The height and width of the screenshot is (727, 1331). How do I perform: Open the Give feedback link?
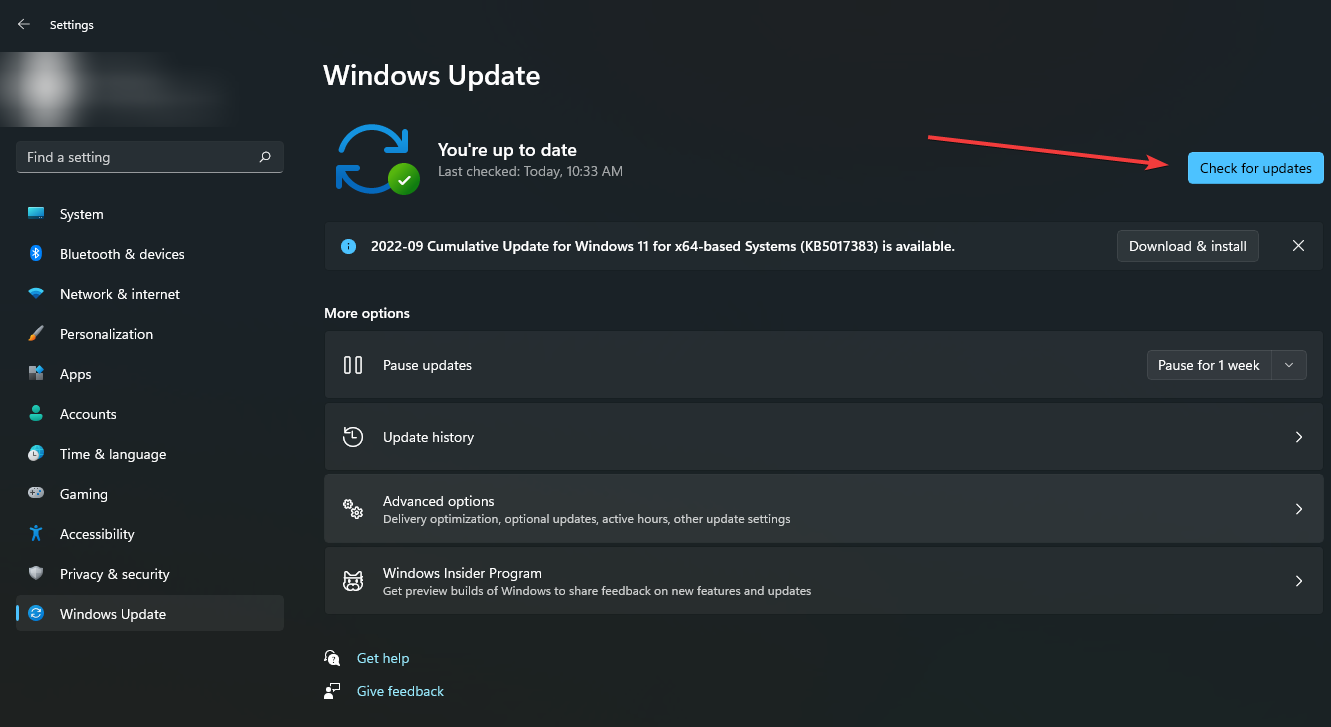point(400,691)
